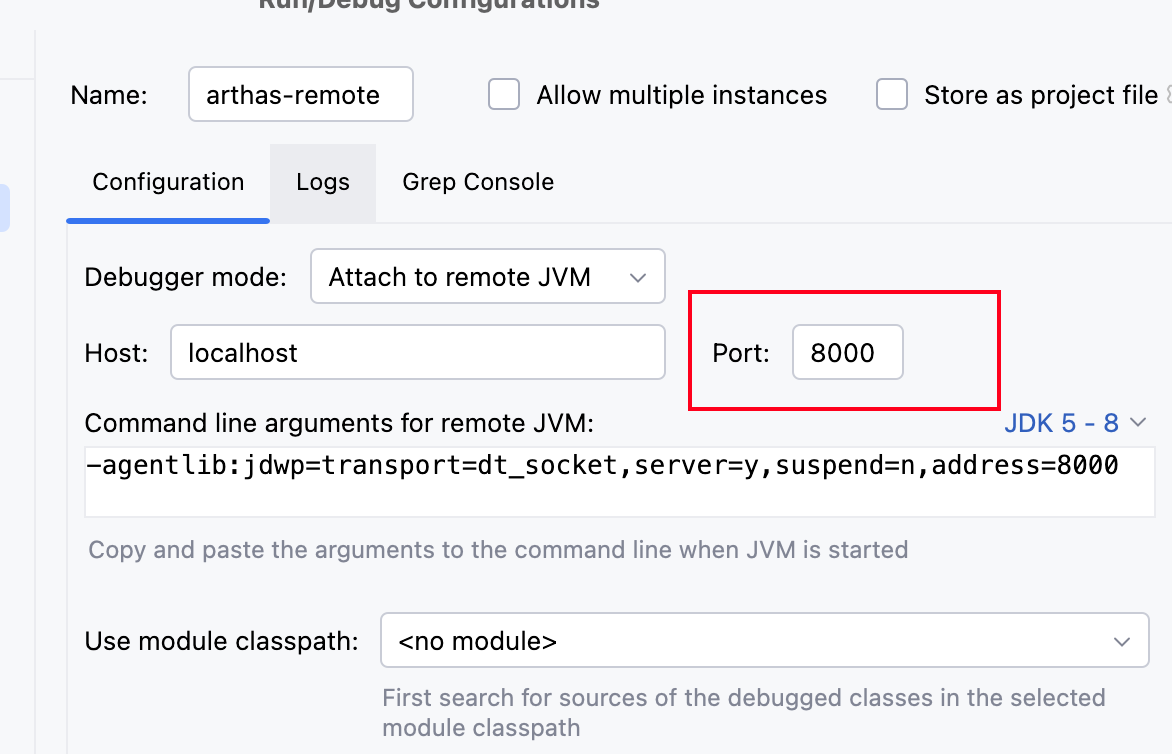Click the Name field containing arthas-remote

(x=300, y=96)
